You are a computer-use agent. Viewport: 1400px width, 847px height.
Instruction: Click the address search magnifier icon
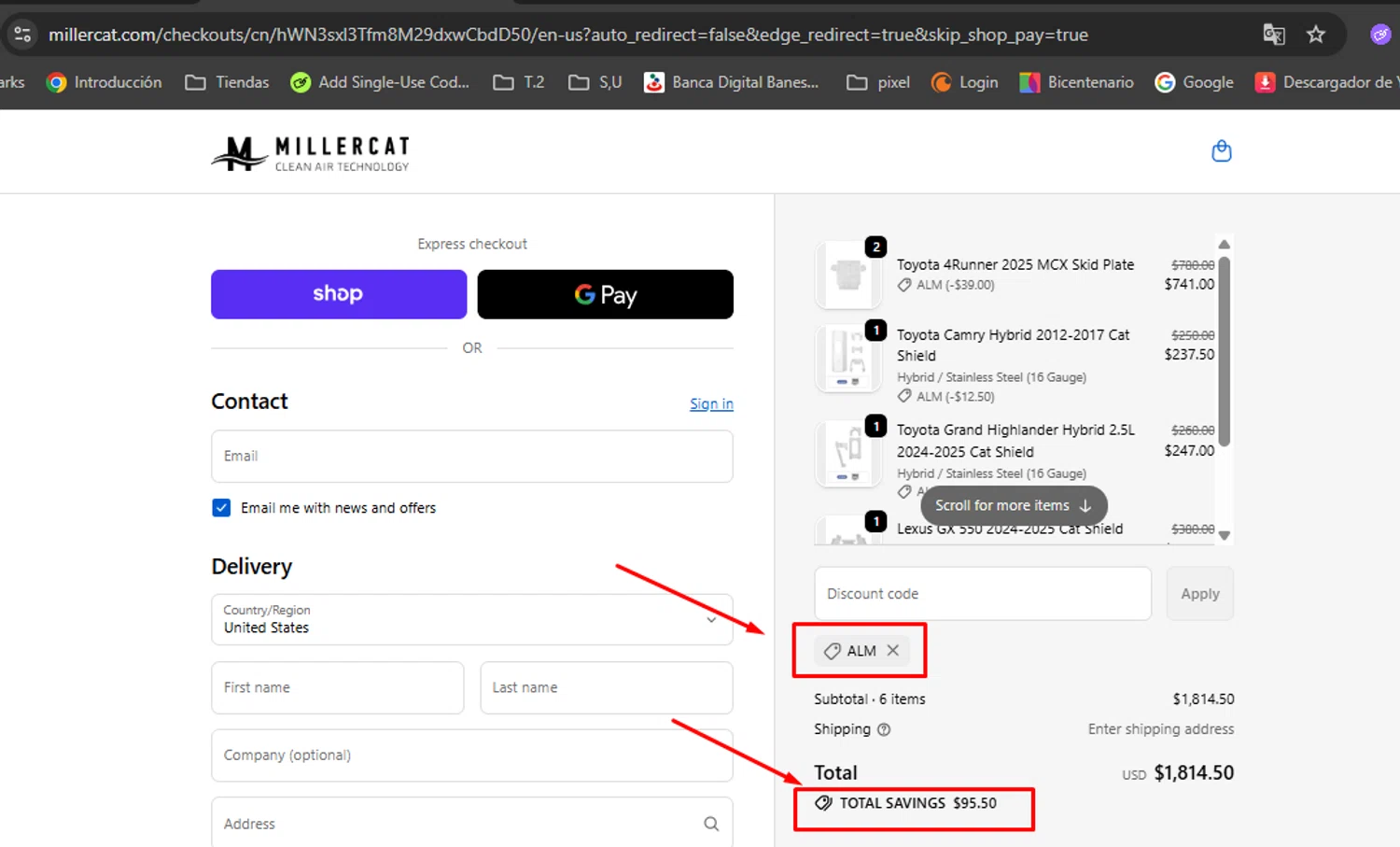coord(711,824)
